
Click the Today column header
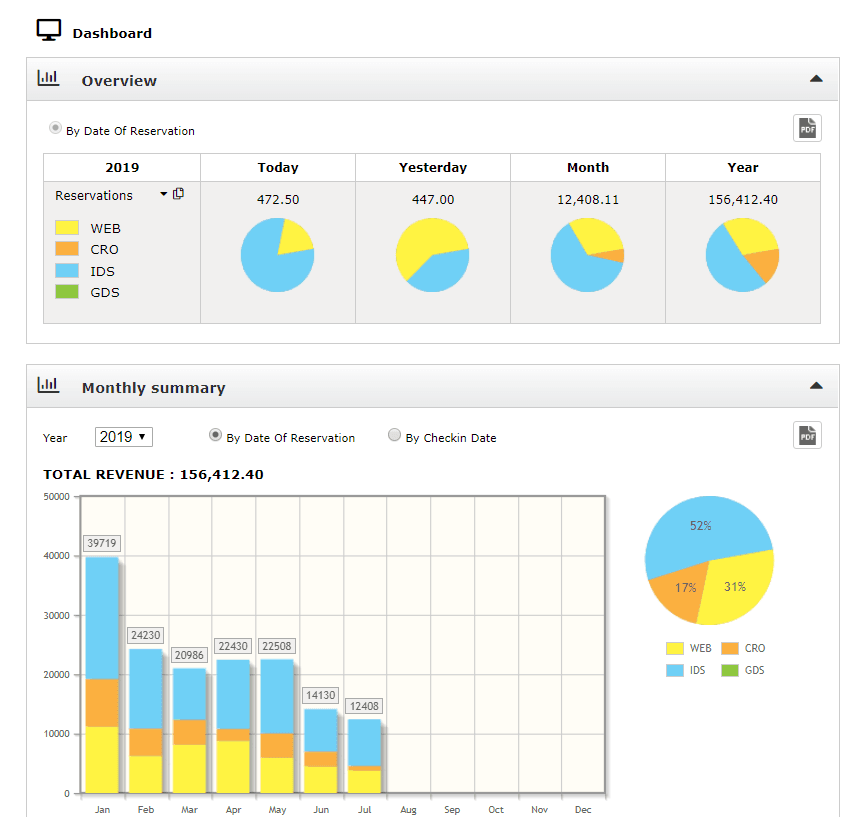pyautogui.click(x=277, y=167)
